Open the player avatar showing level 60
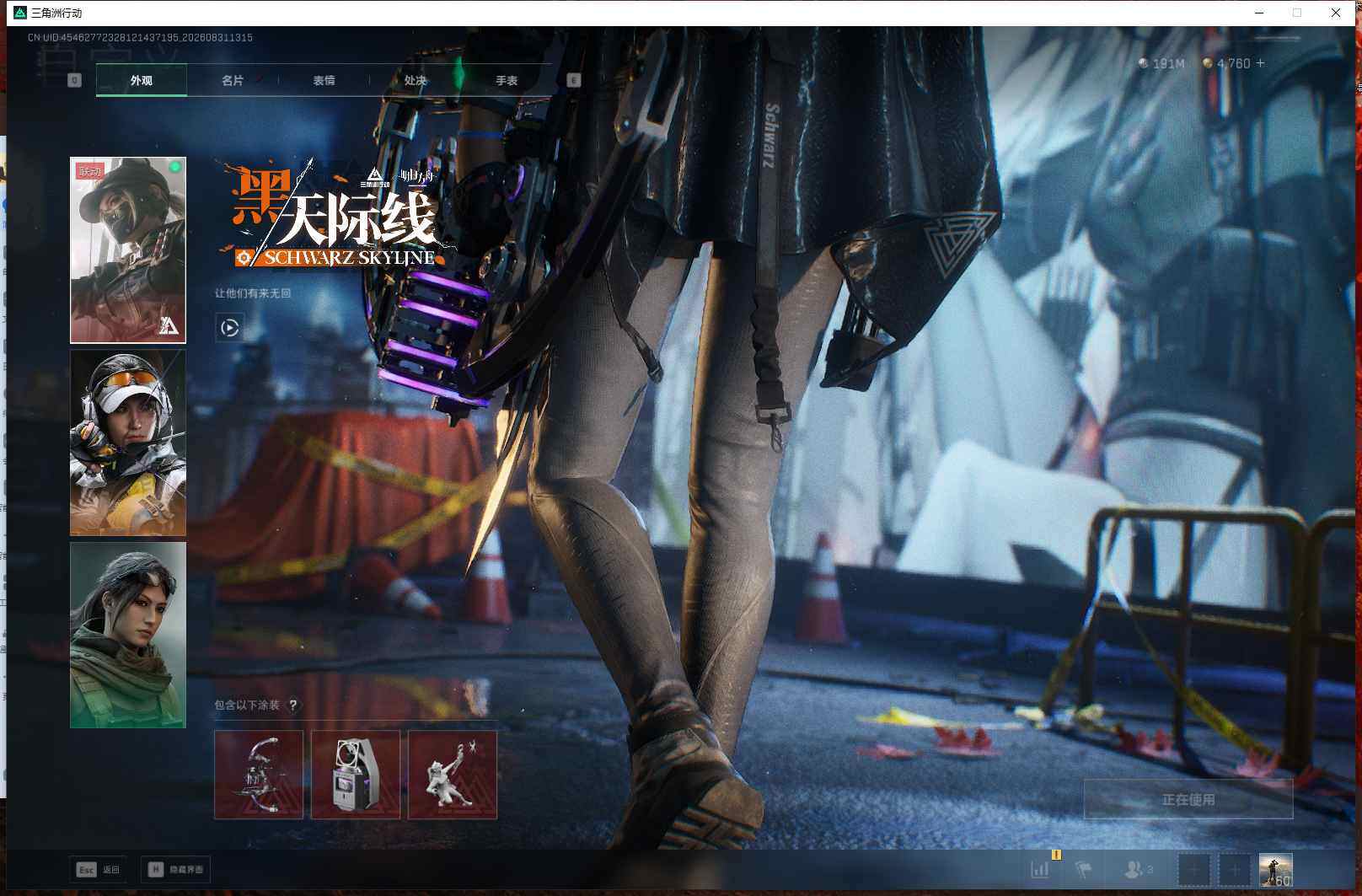 coord(1276,870)
